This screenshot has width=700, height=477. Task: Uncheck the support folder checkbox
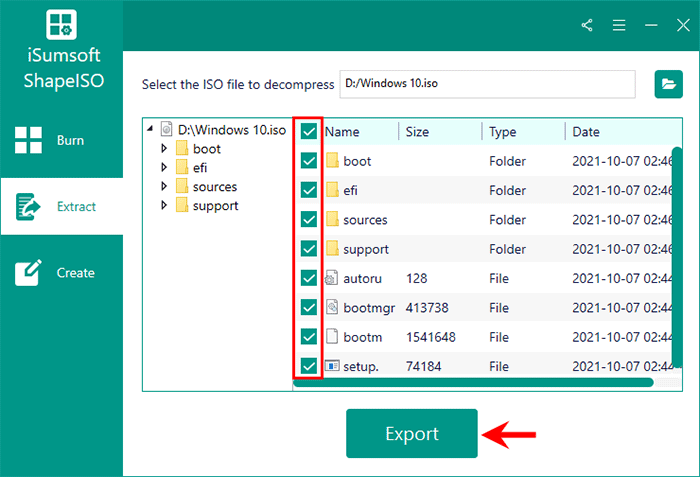click(x=308, y=249)
